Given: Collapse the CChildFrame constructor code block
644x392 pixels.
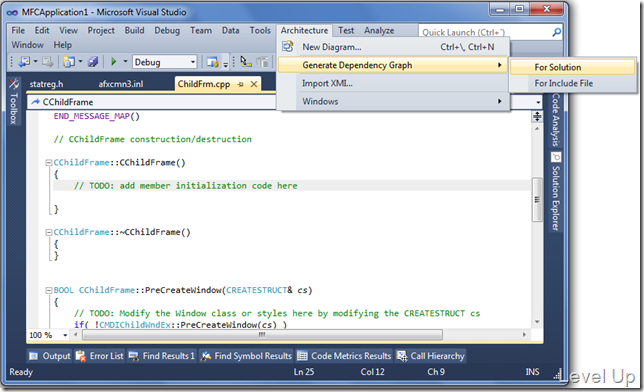Looking at the screenshot, I should point(48,163).
